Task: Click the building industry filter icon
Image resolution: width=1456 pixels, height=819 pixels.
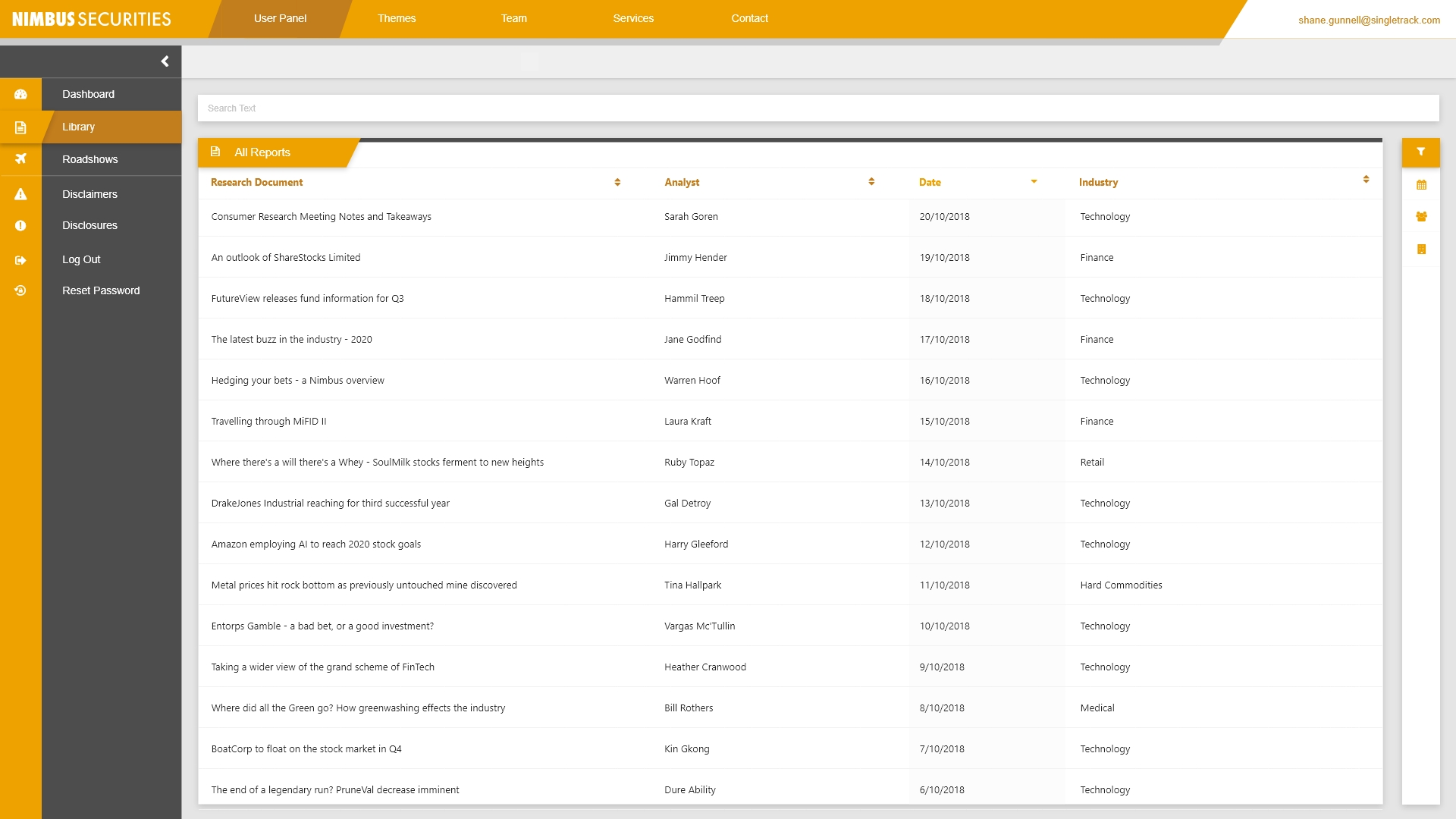Action: pos(1421,249)
